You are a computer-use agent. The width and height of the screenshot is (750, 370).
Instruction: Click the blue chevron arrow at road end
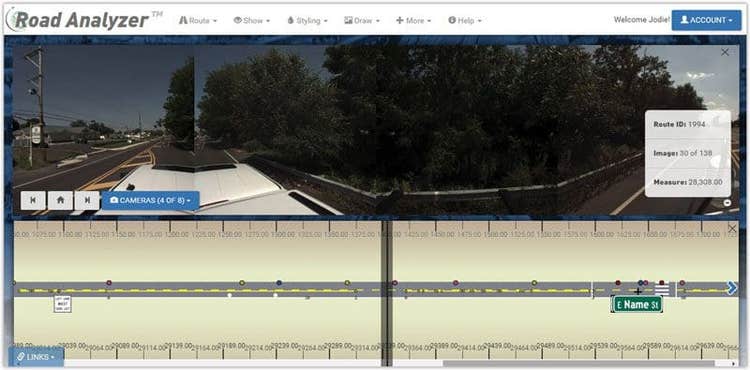pyautogui.click(x=732, y=288)
